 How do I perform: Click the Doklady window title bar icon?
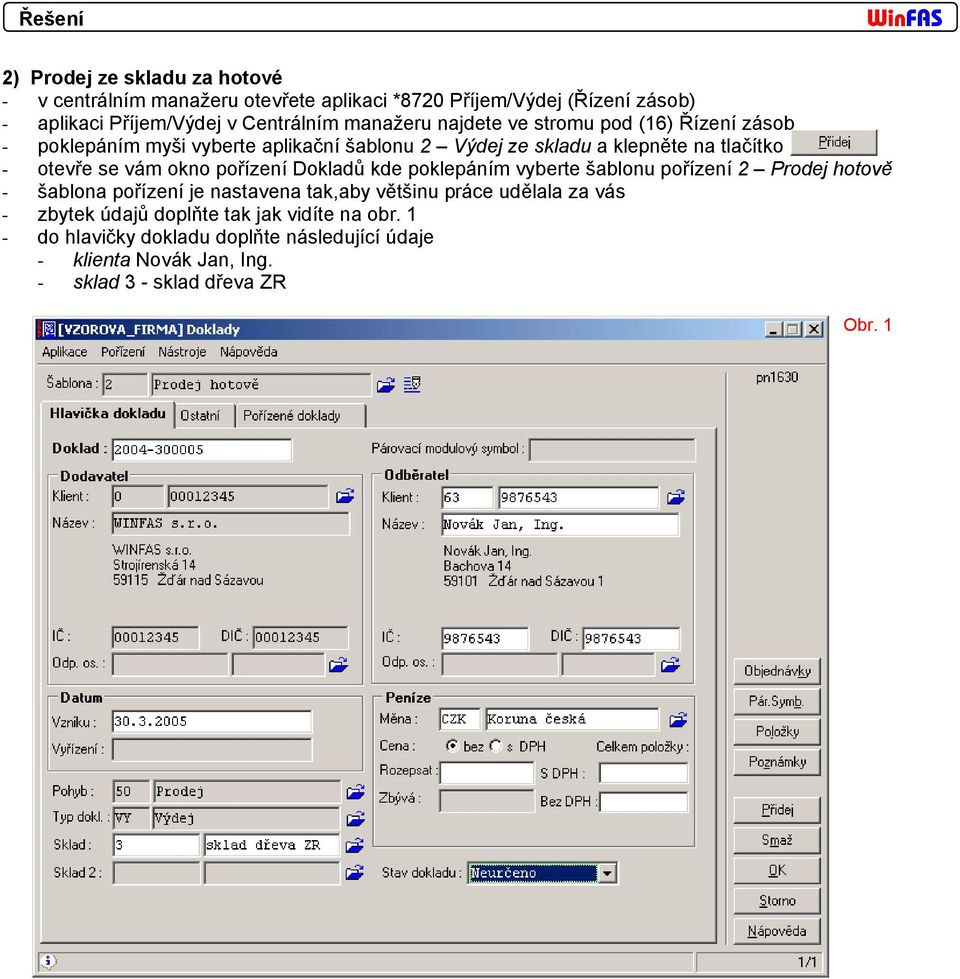point(47,329)
